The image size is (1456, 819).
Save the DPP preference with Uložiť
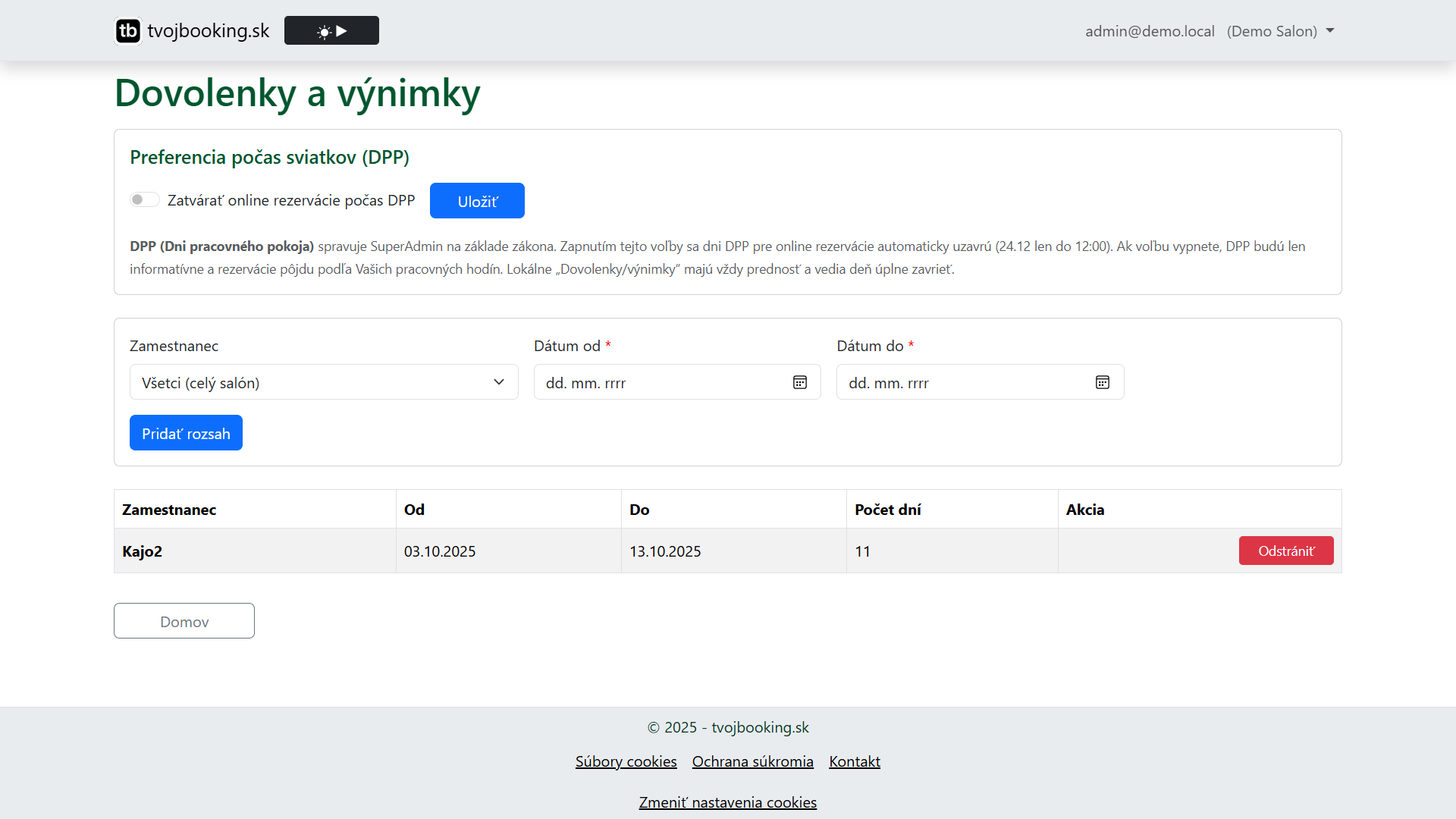[x=477, y=201]
